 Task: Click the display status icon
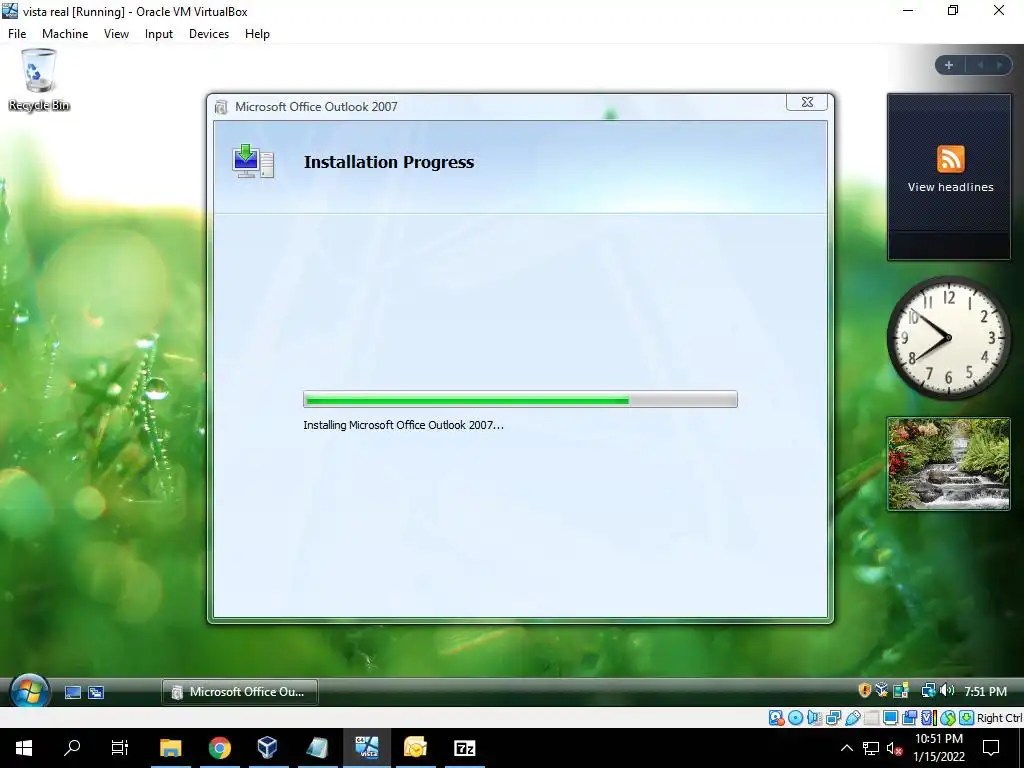click(x=890, y=718)
